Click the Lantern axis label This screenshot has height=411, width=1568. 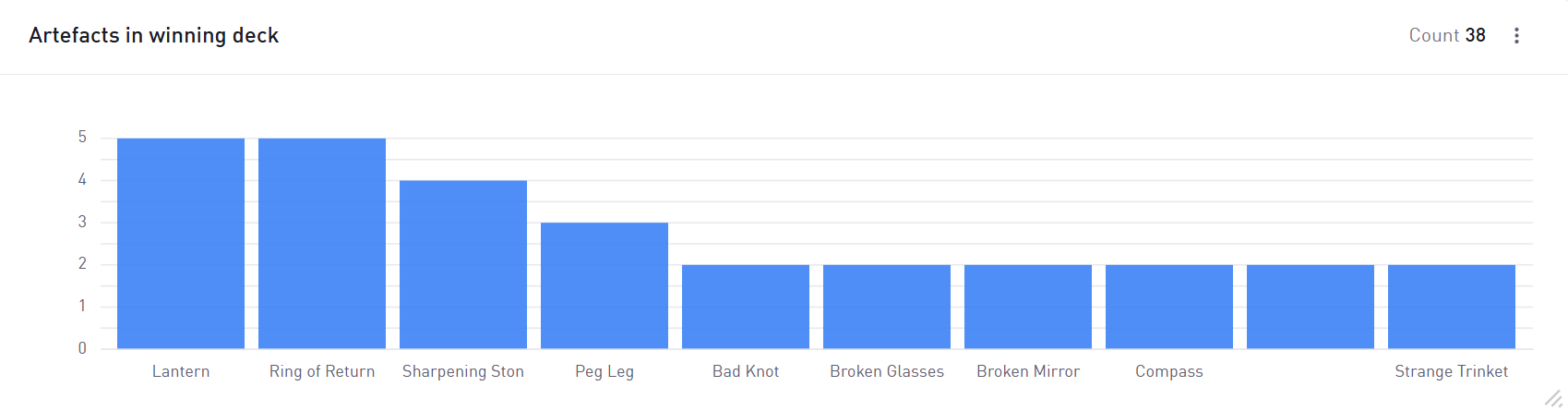181,371
